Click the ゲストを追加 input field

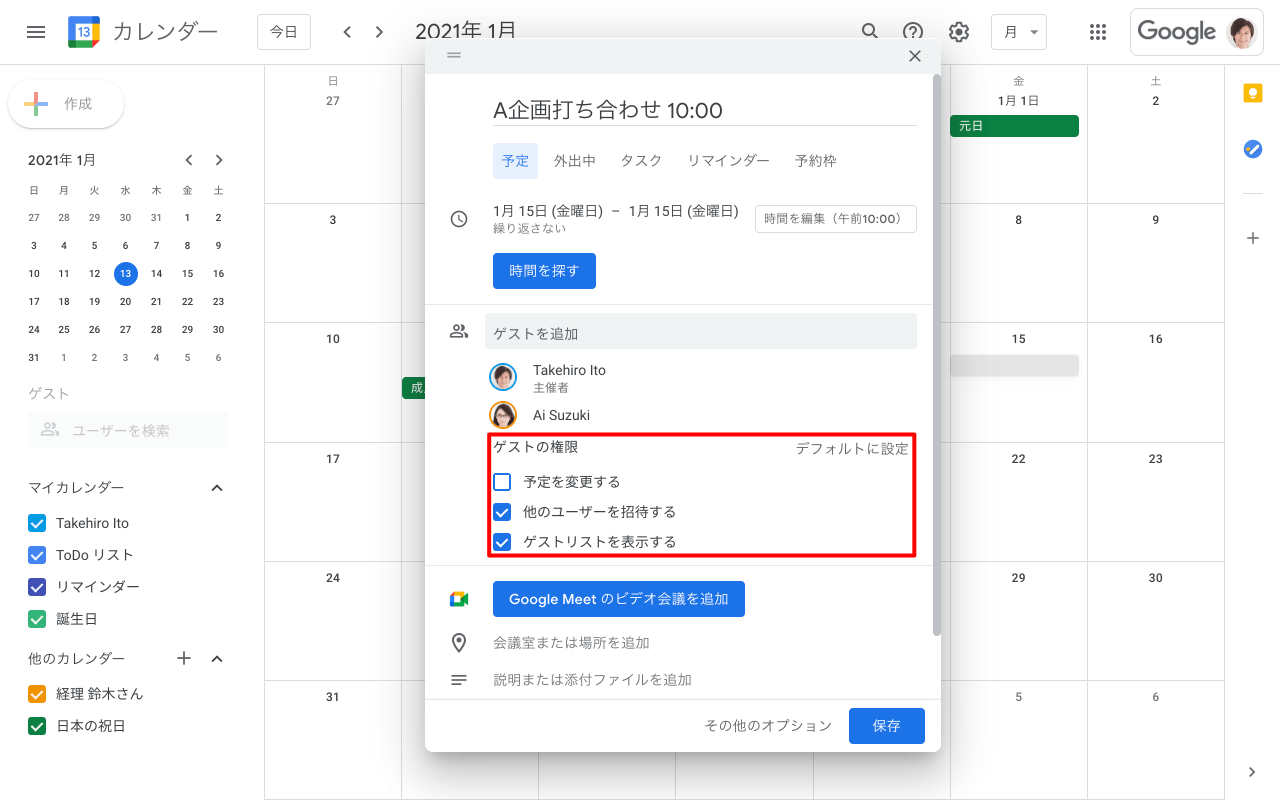(701, 333)
